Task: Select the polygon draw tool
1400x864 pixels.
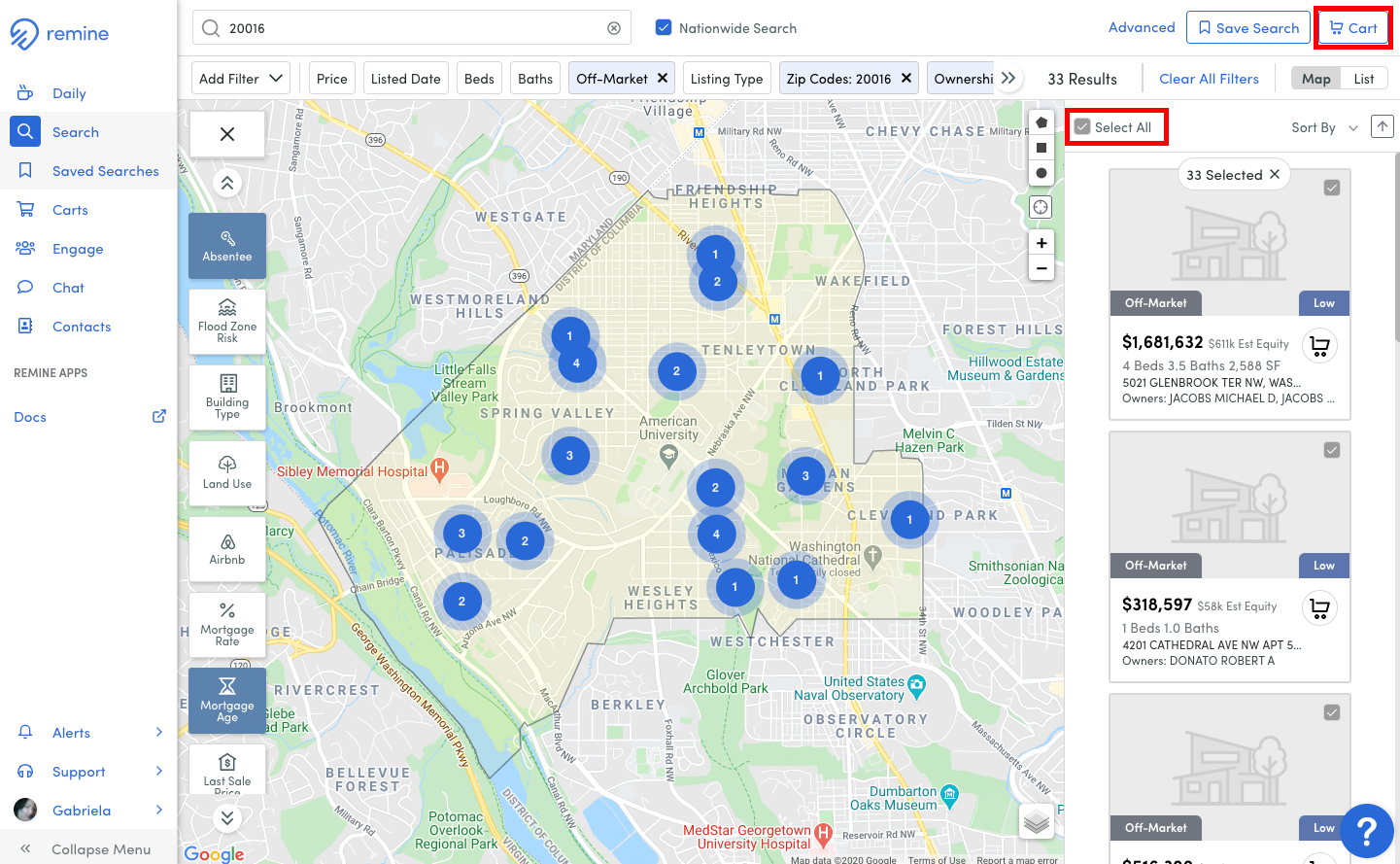Action: pyautogui.click(x=1041, y=122)
